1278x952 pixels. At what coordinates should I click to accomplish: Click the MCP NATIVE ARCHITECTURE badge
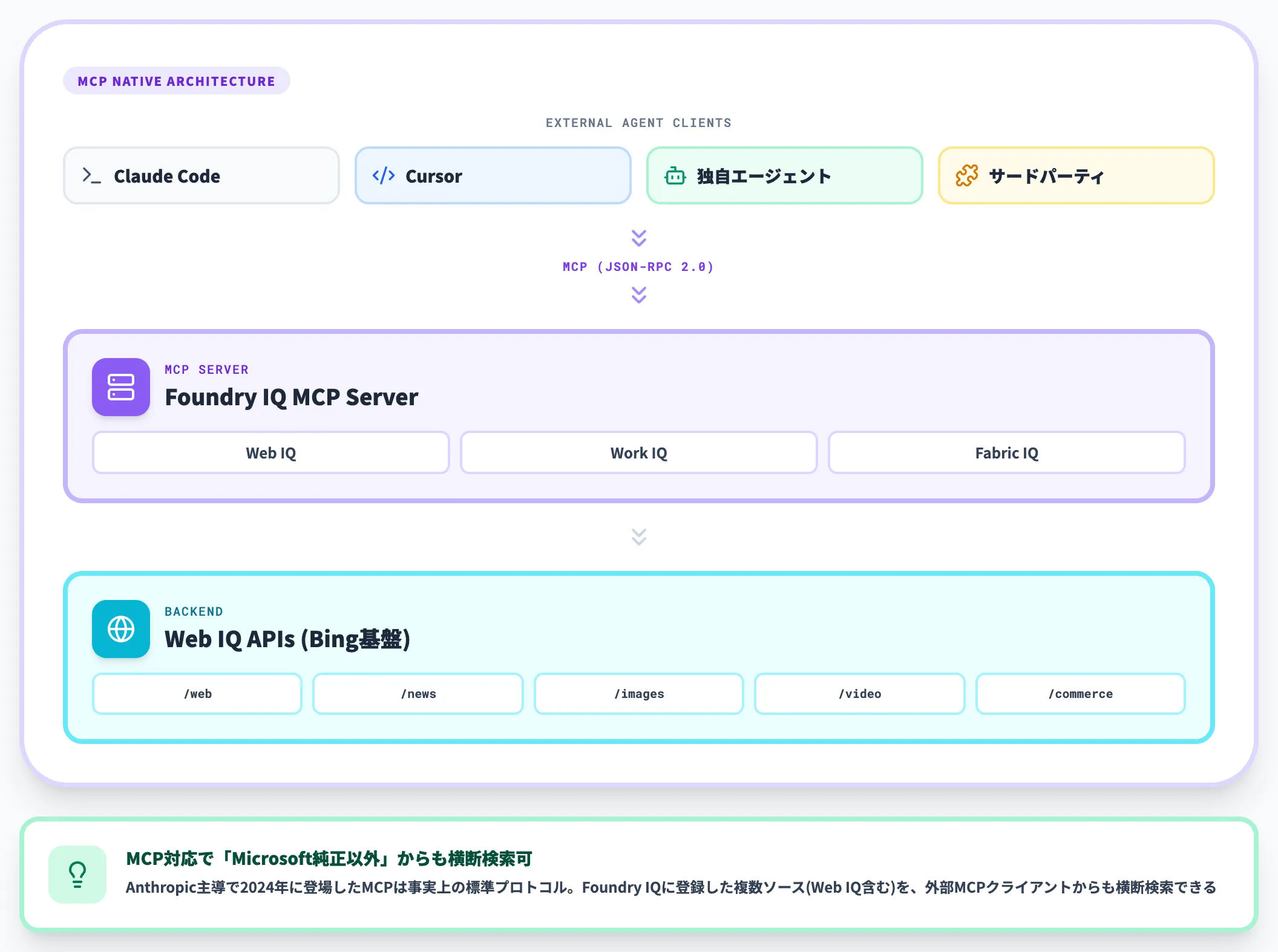177,81
